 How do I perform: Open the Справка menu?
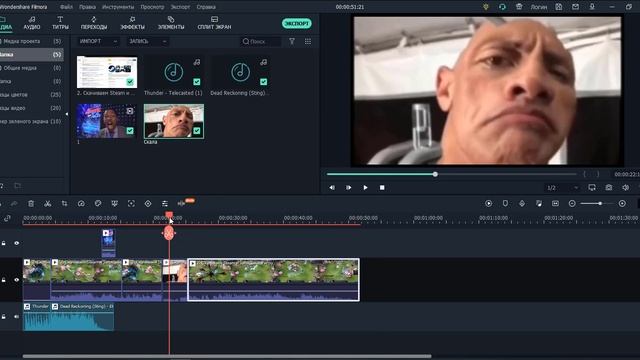point(206,7)
